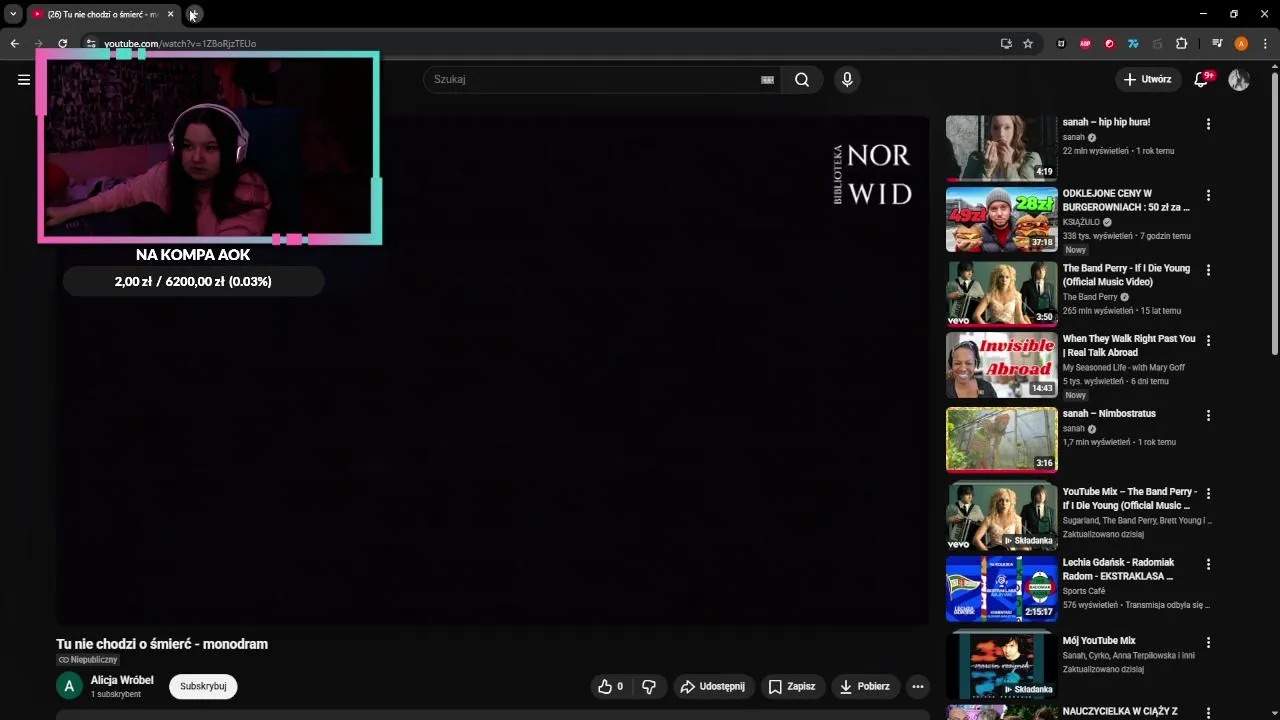Open options for sanah hip hip hura video
Image resolution: width=1280 pixels, height=720 pixels.
point(1208,124)
